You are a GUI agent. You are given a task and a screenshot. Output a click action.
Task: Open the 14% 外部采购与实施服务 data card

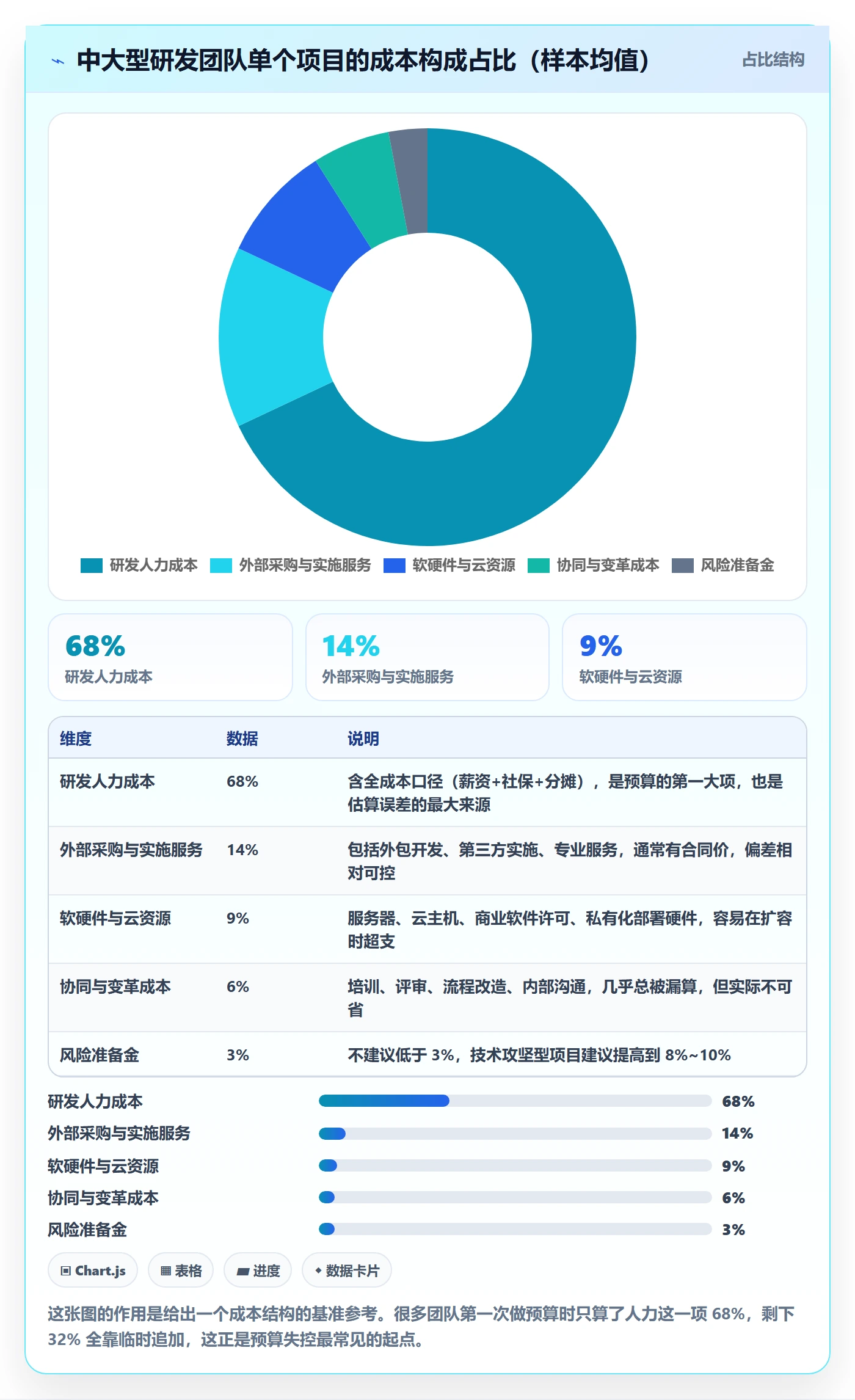tap(428, 657)
